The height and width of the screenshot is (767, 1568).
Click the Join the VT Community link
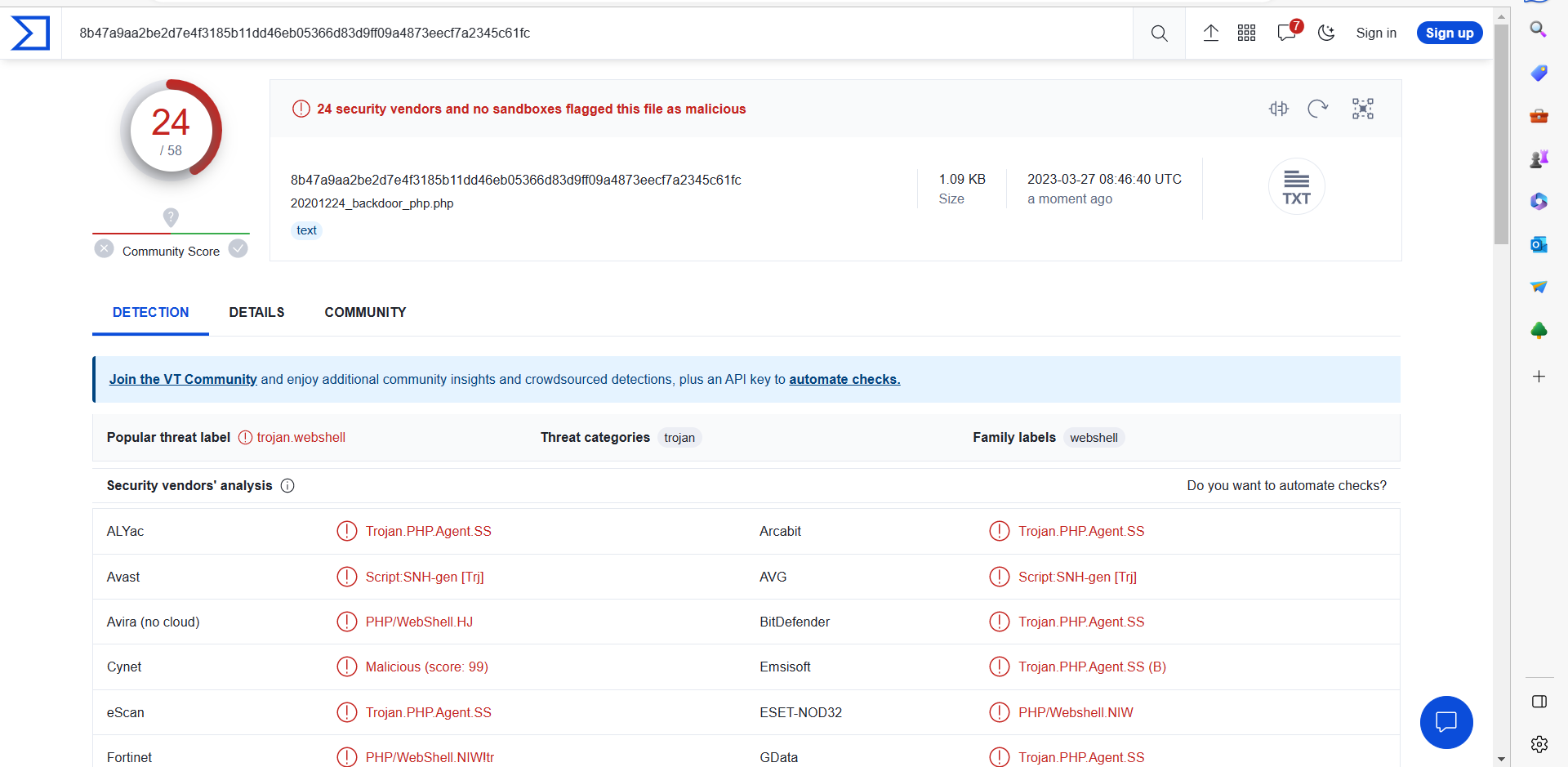pyautogui.click(x=183, y=379)
